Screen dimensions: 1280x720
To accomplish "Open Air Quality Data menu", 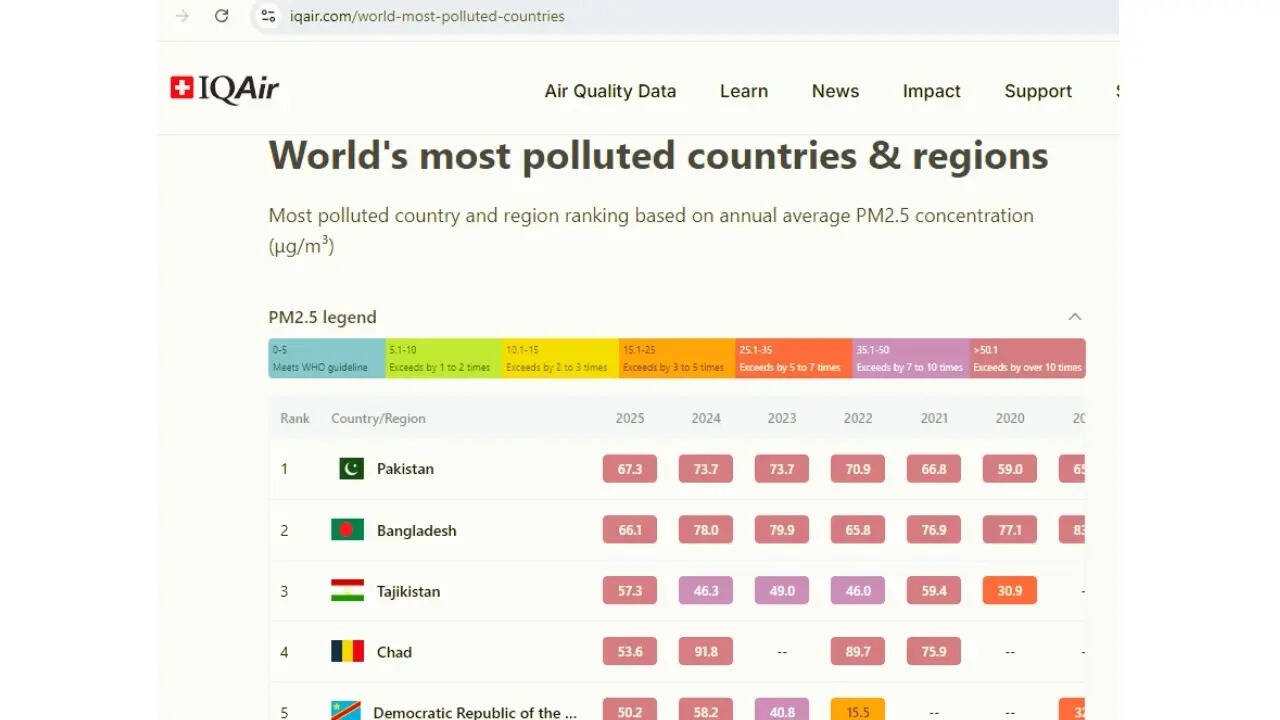I will click(x=610, y=91).
